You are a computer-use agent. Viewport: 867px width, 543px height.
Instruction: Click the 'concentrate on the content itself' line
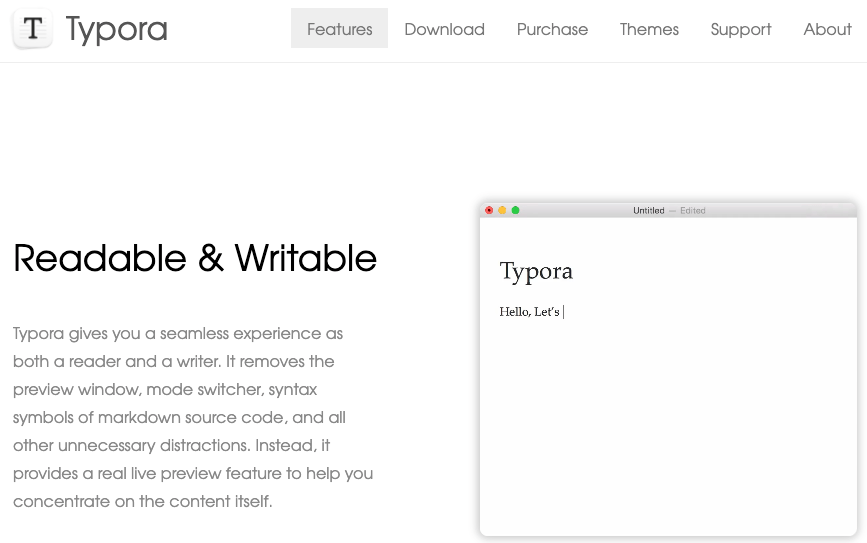tap(142, 501)
